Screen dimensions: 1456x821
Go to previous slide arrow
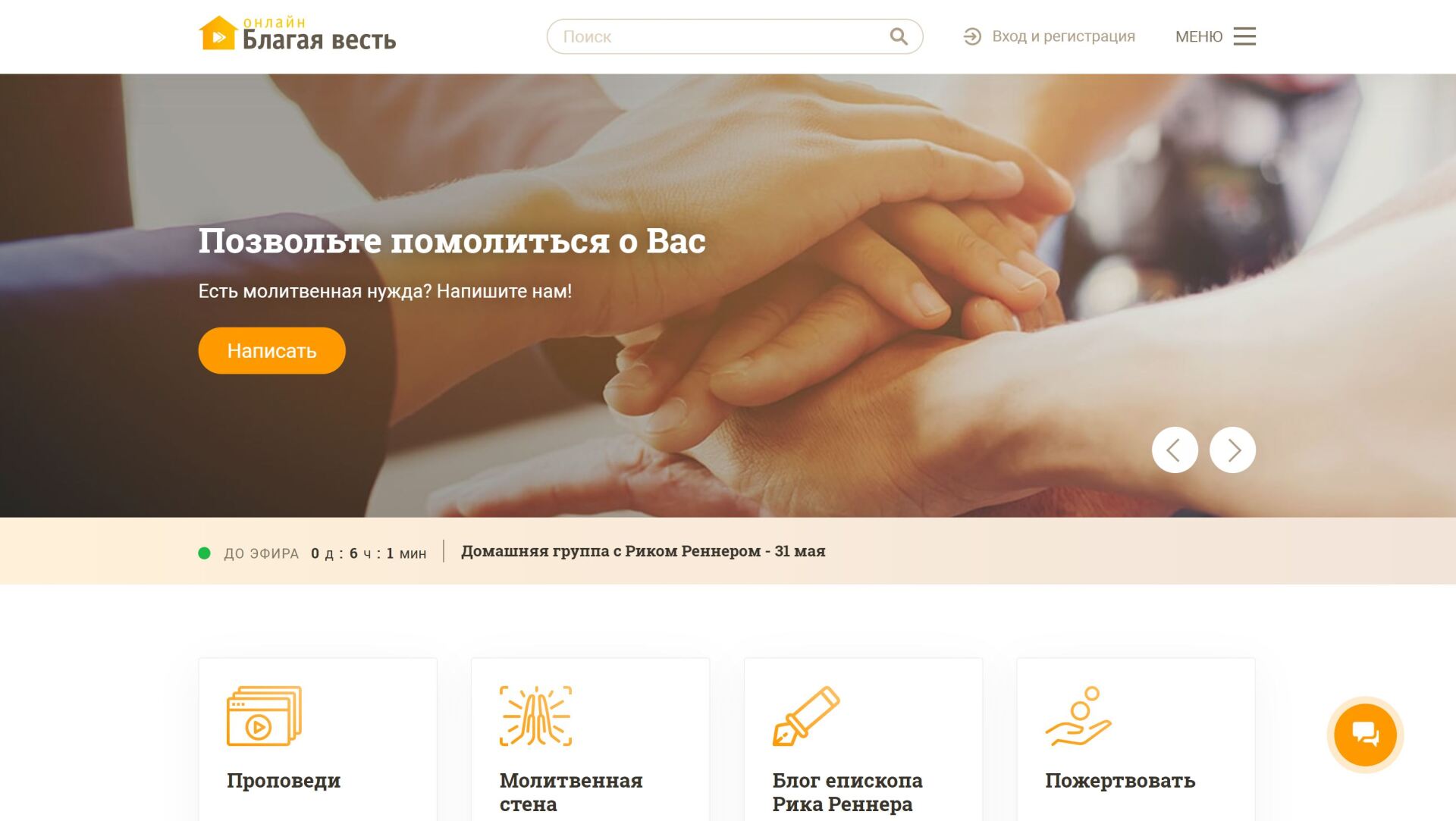coord(1175,450)
